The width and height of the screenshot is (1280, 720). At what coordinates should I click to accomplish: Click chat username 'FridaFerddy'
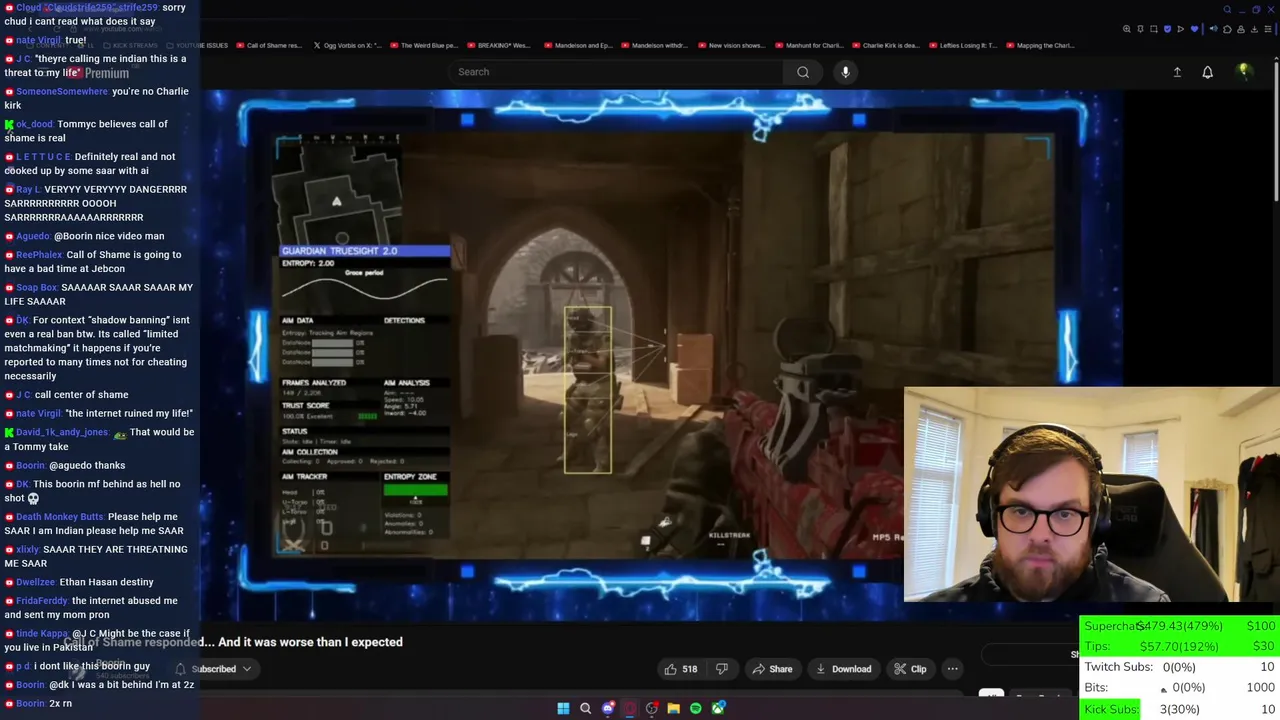(x=41, y=601)
